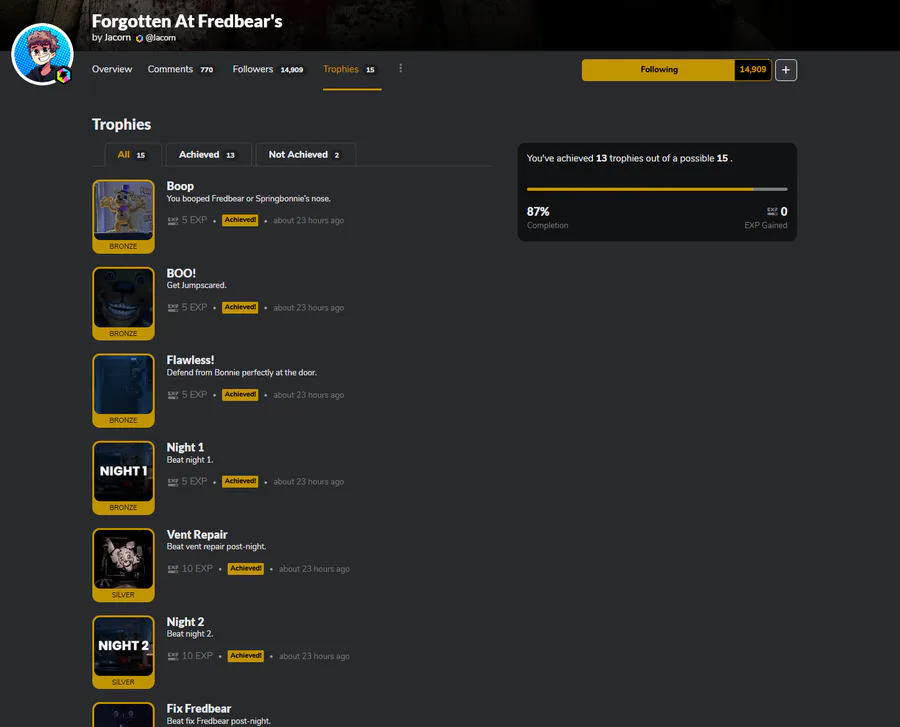Image resolution: width=900 pixels, height=727 pixels.
Task: Click the 14,909 follower count button
Action: [752, 70]
